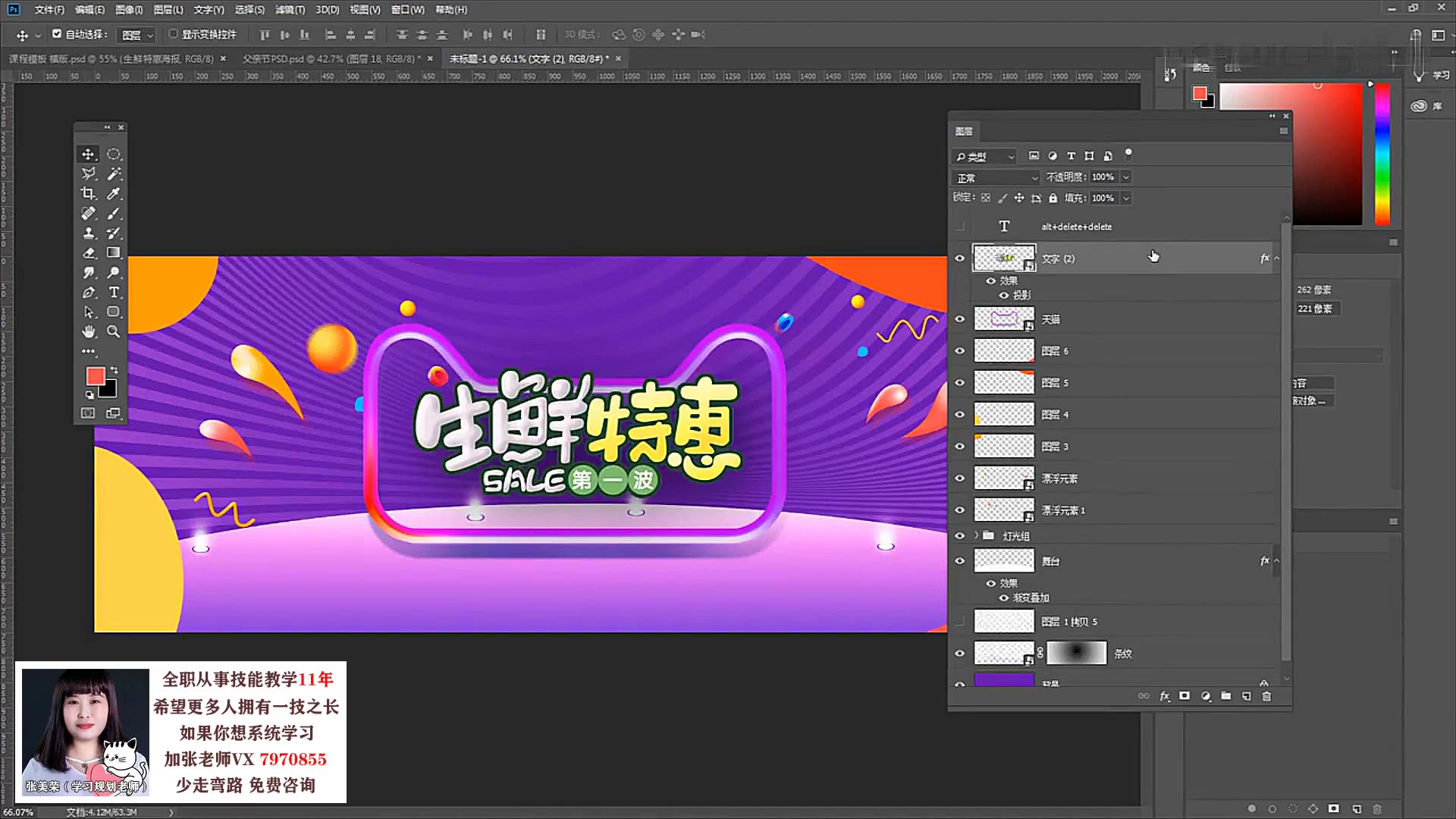Image resolution: width=1456 pixels, height=819 pixels.
Task: Hide the 舞台 layer
Action: click(959, 561)
